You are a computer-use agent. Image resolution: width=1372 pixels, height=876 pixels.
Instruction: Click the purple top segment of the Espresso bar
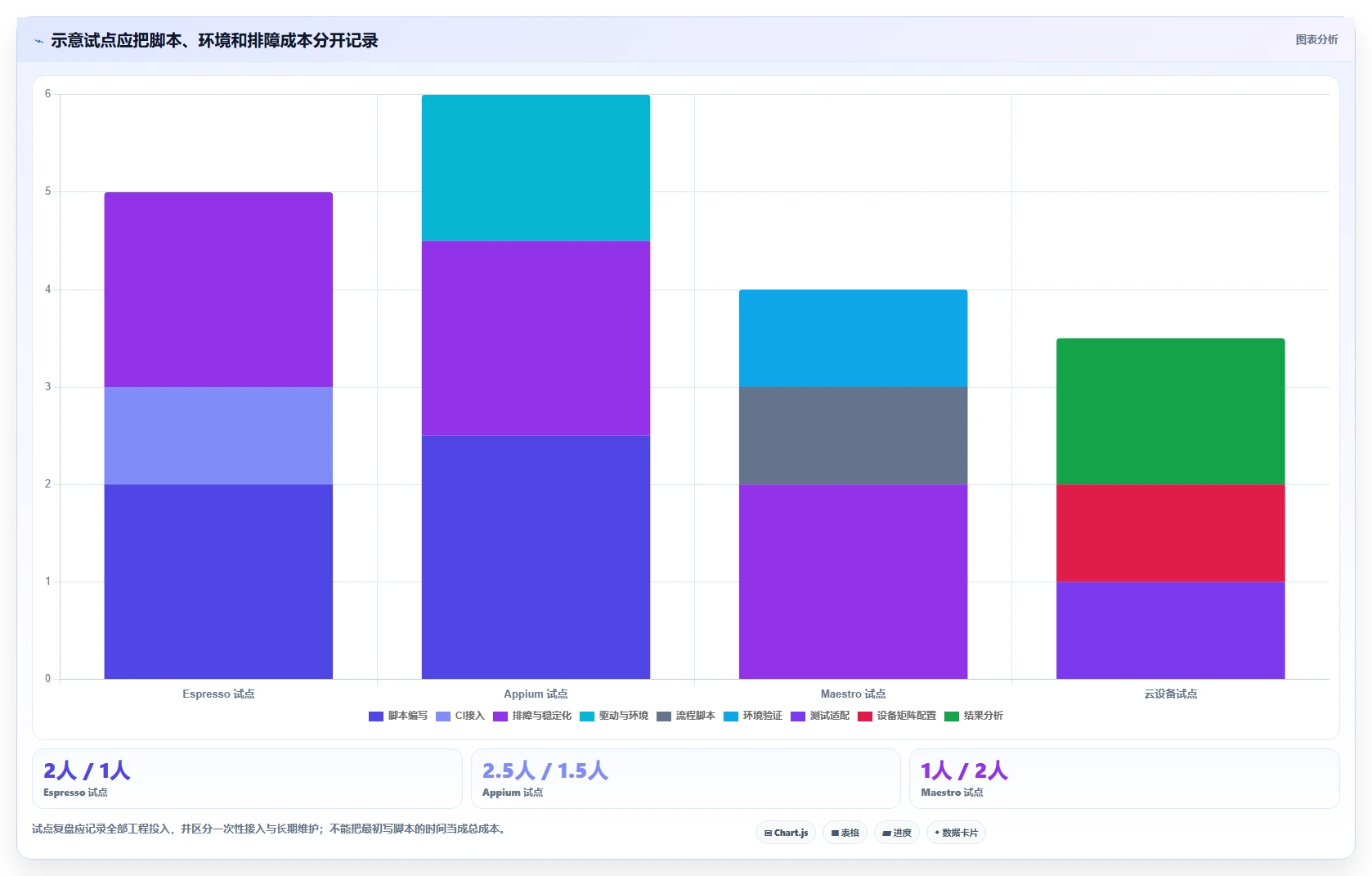pyautogui.click(x=218, y=290)
